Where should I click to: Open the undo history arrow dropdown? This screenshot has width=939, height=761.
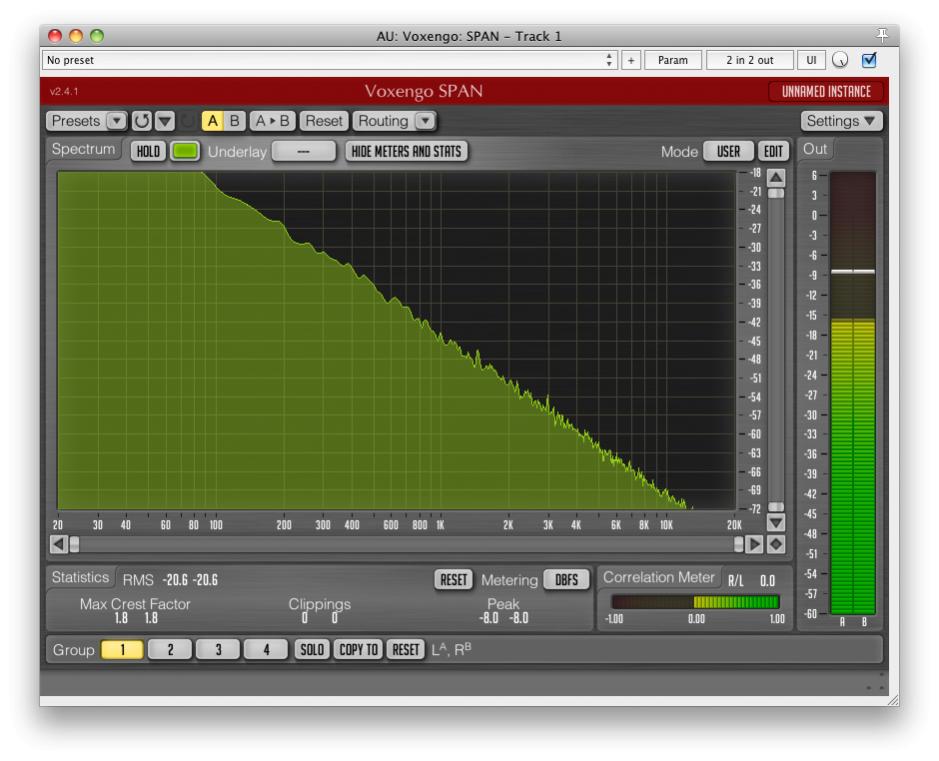click(165, 121)
